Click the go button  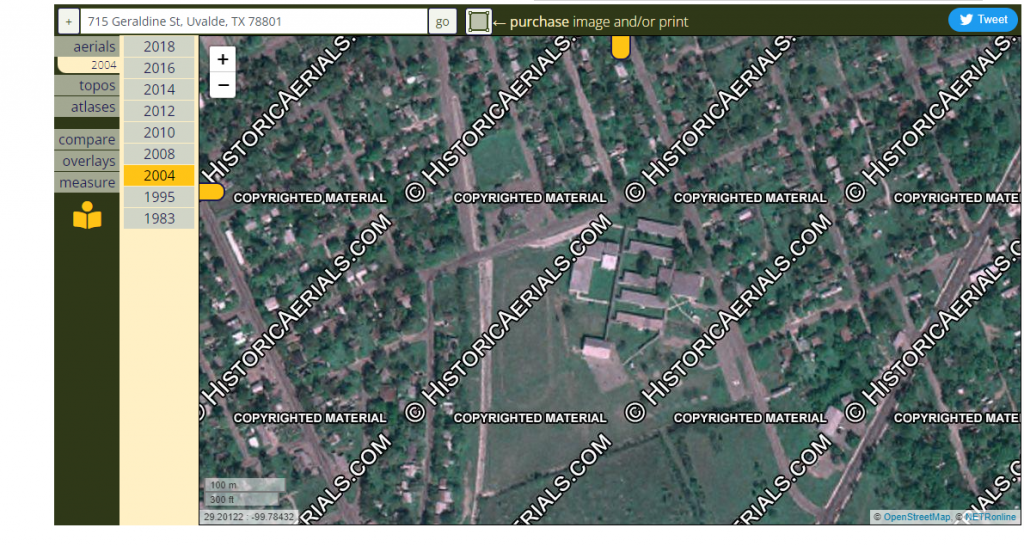tap(442, 22)
